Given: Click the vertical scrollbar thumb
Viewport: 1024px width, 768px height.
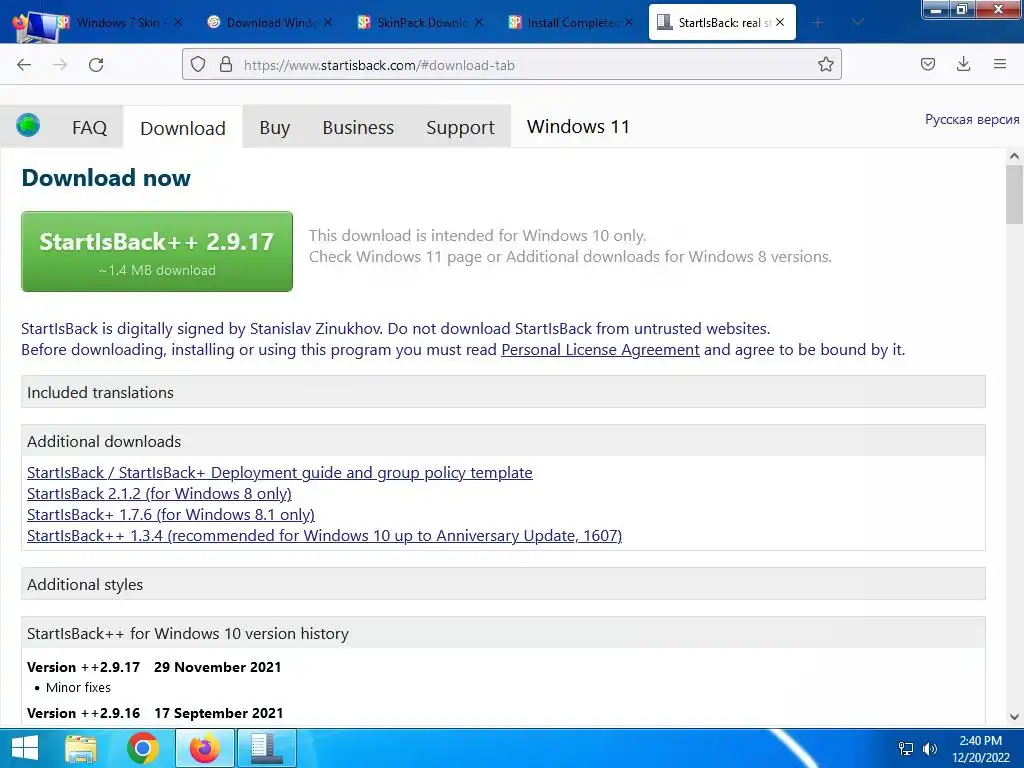Looking at the screenshot, I should [x=1014, y=194].
